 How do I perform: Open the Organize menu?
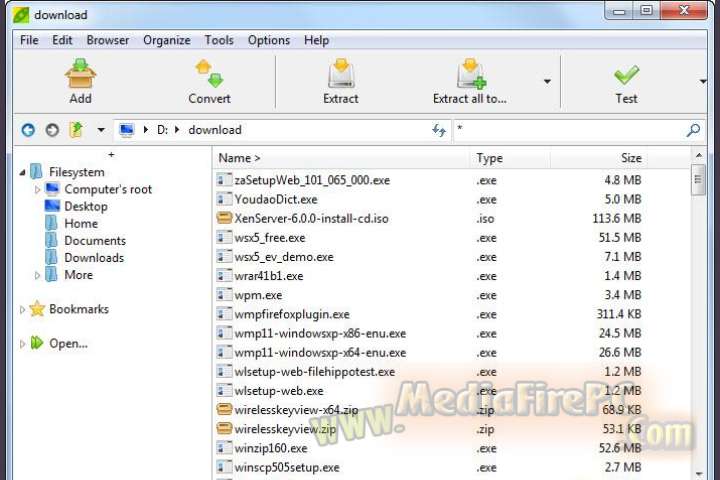point(167,40)
